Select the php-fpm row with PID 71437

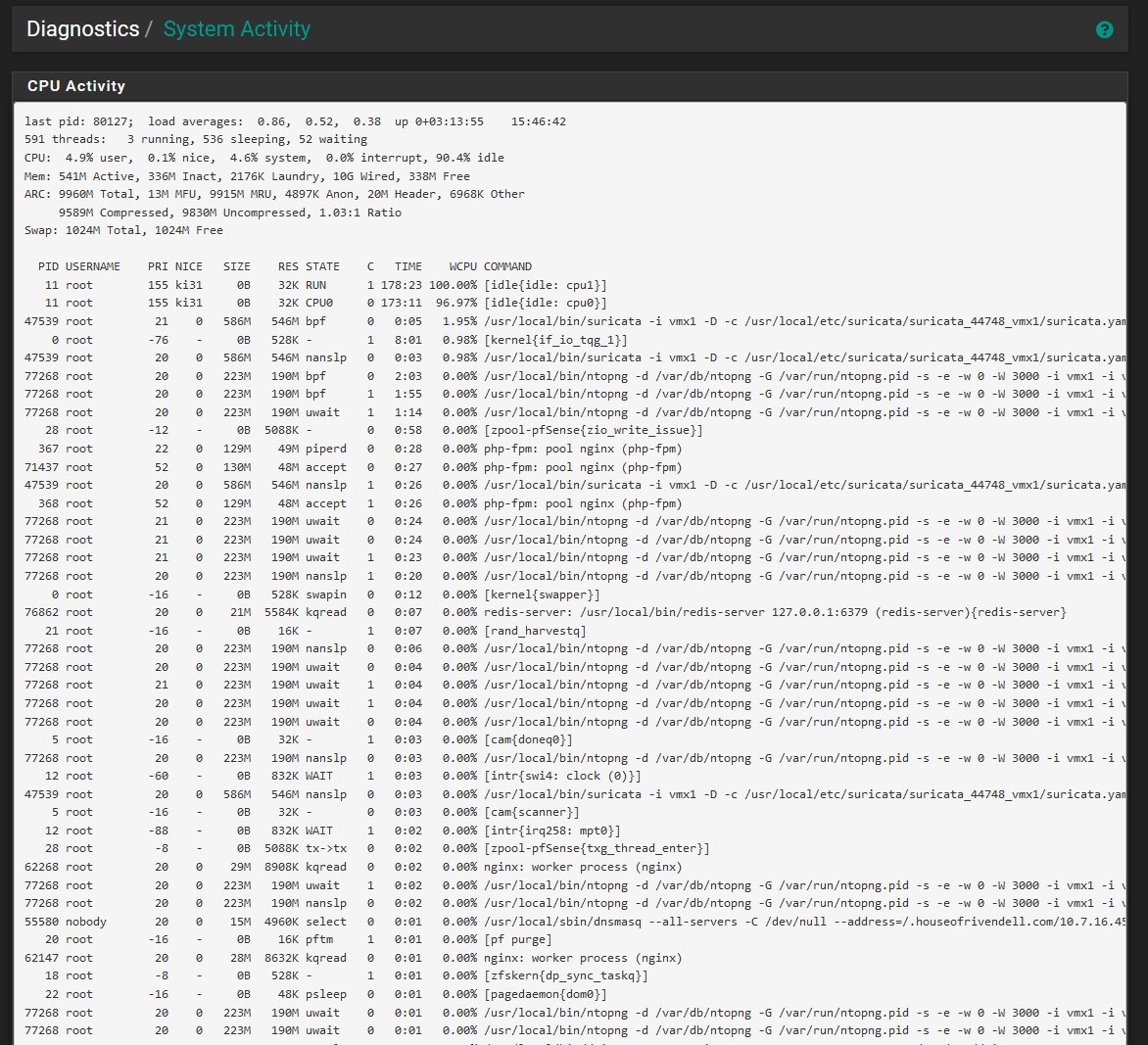[353, 467]
